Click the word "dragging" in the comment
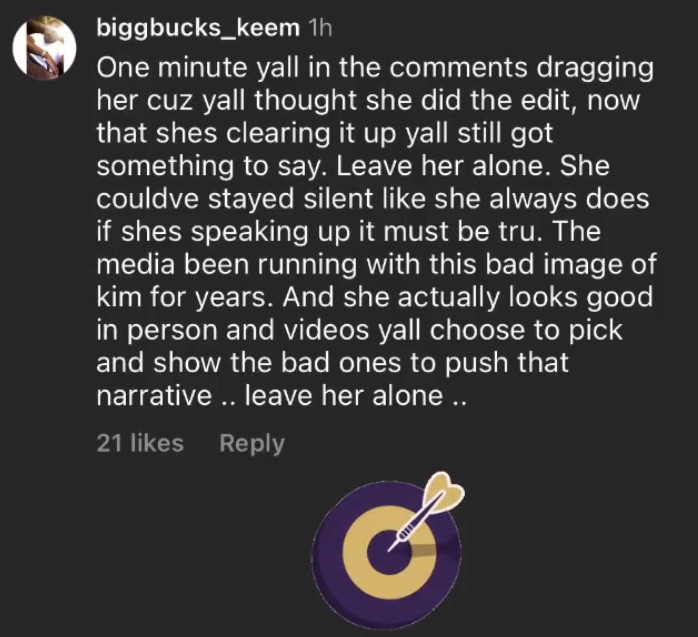This screenshot has width=698, height=637. click(595, 70)
